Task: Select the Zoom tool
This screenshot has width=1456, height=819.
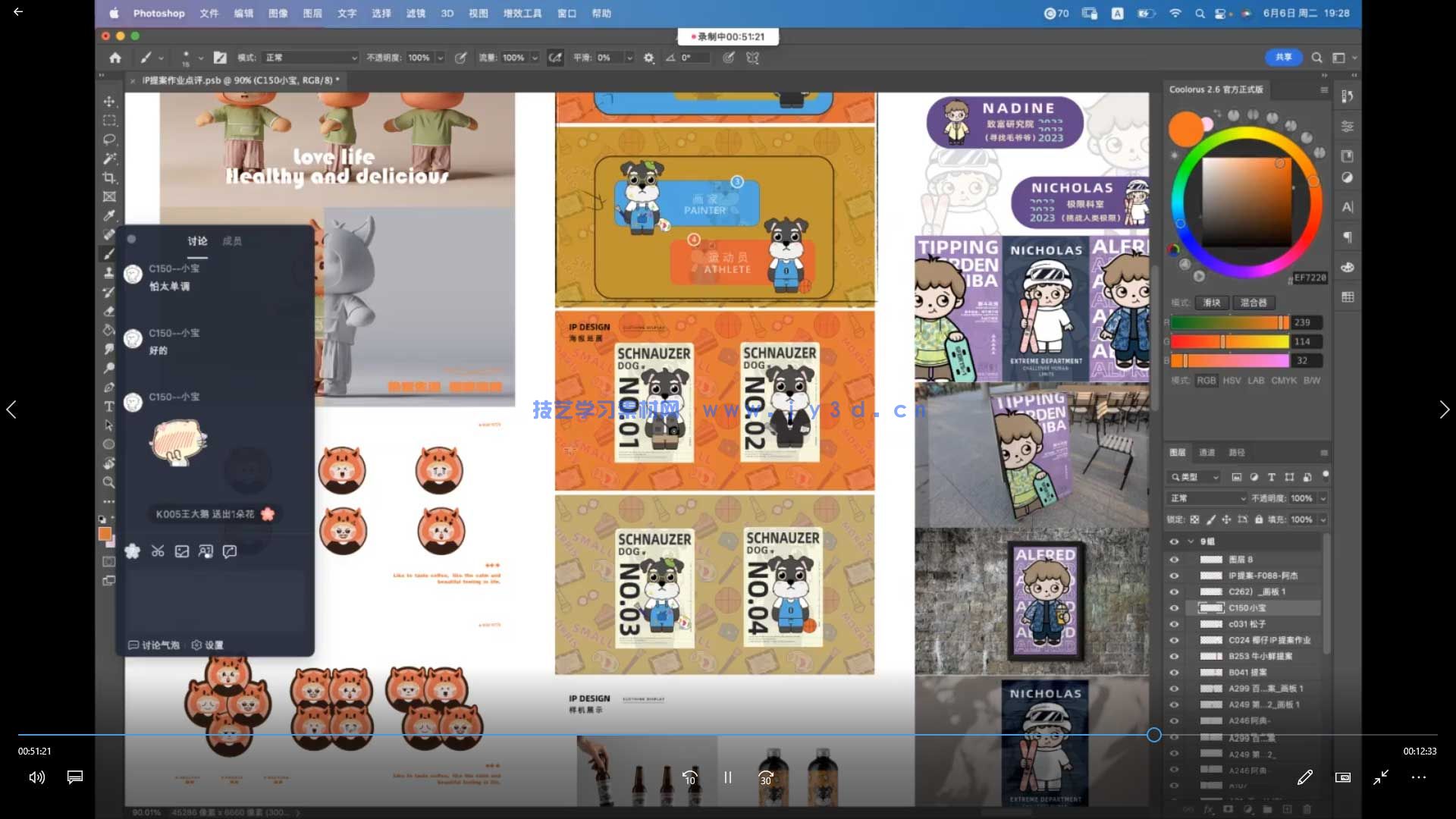Action: (x=109, y=482)
